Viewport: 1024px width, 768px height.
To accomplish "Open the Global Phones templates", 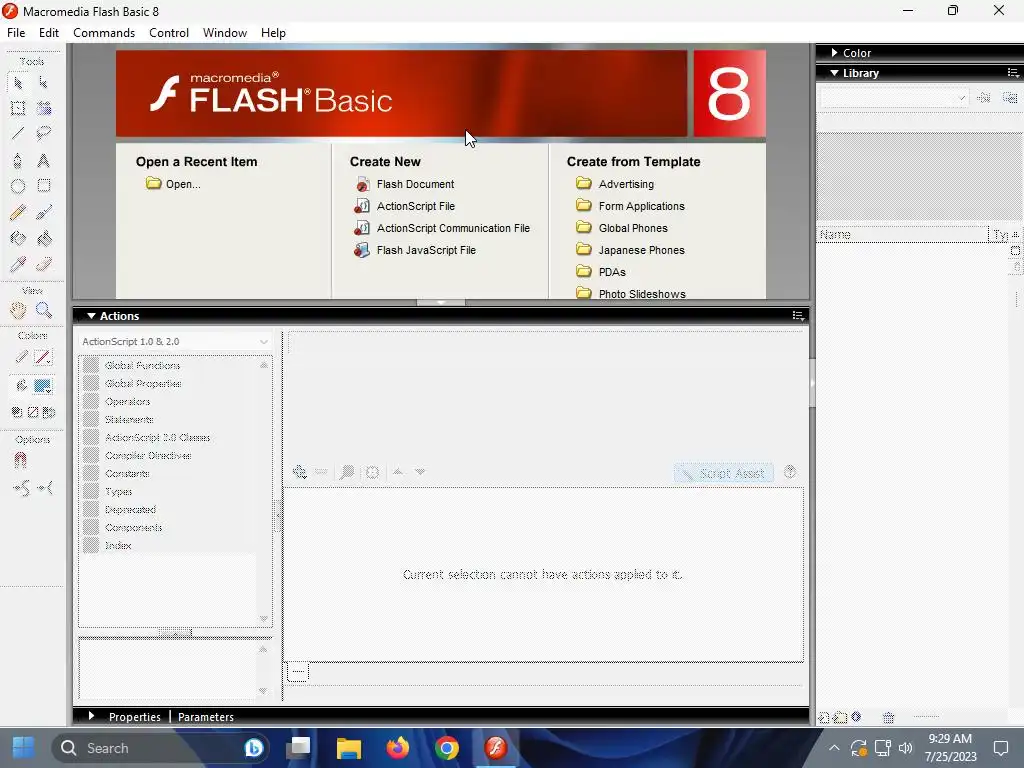I will click(x=622, y=229).
